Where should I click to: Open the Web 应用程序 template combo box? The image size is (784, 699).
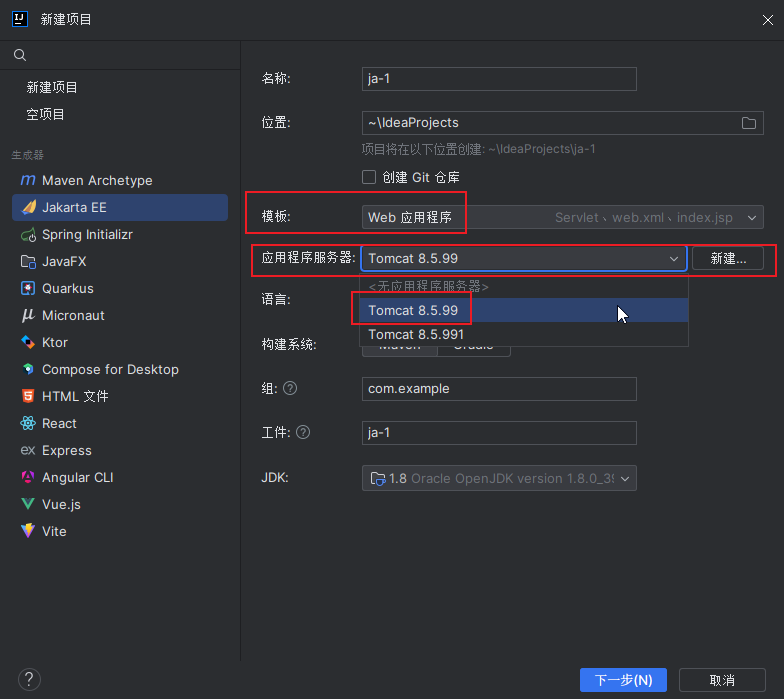pos(562,217)
